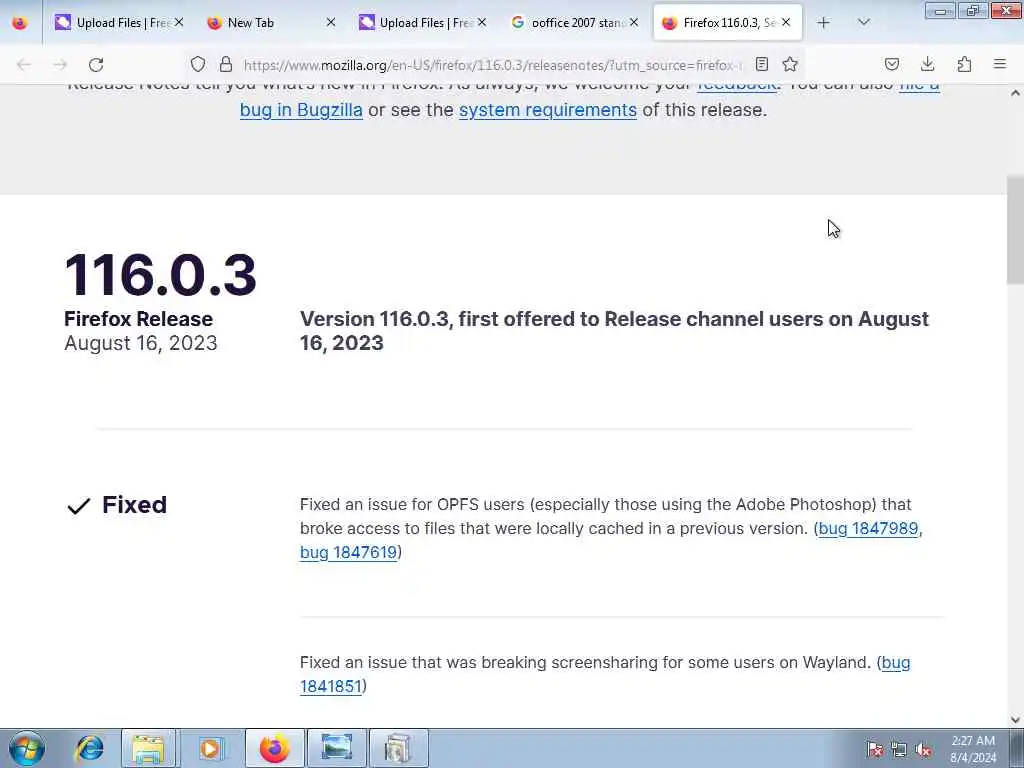The image size is (1024, 768).
Task: Open the feedback link
Action: pos(737,86)
